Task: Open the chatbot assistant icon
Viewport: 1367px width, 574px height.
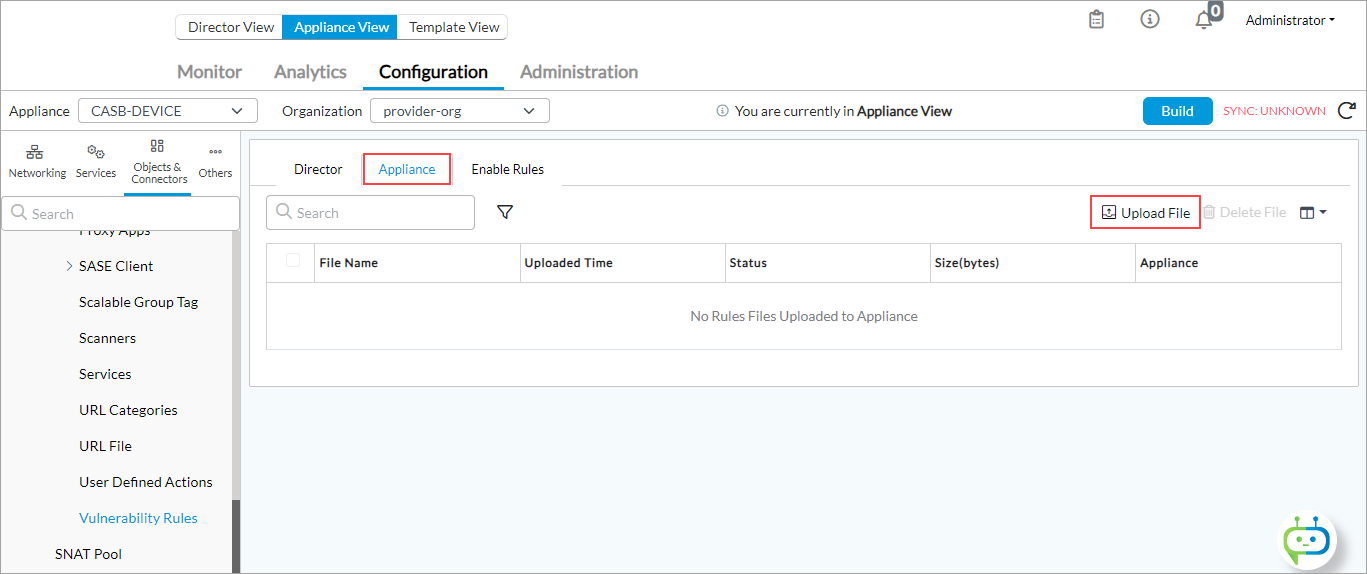Action: click(x=1308, y=541)
